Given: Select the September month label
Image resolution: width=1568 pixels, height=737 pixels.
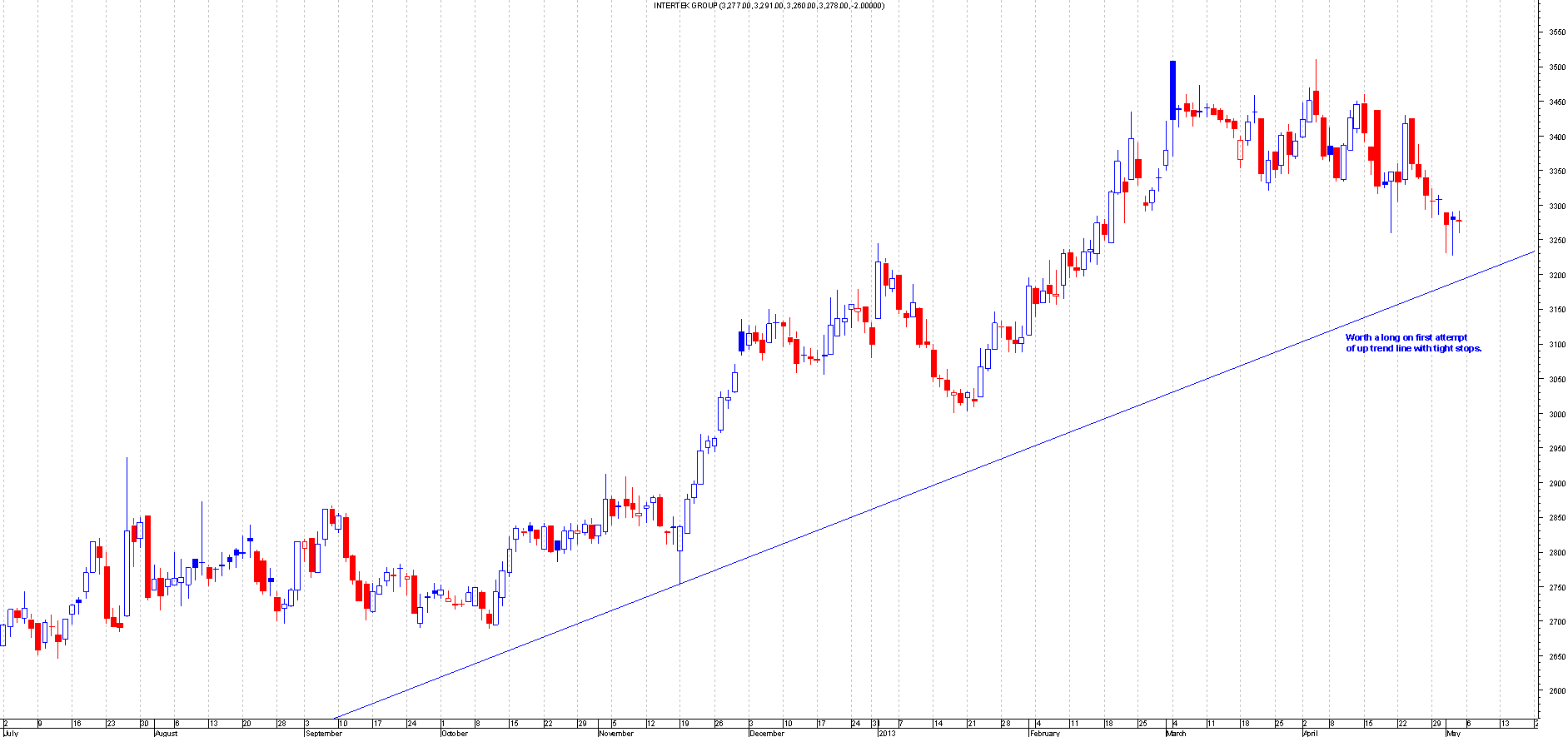Looking at the screenshot, I should pyautogui.click(x=324, y=734).
